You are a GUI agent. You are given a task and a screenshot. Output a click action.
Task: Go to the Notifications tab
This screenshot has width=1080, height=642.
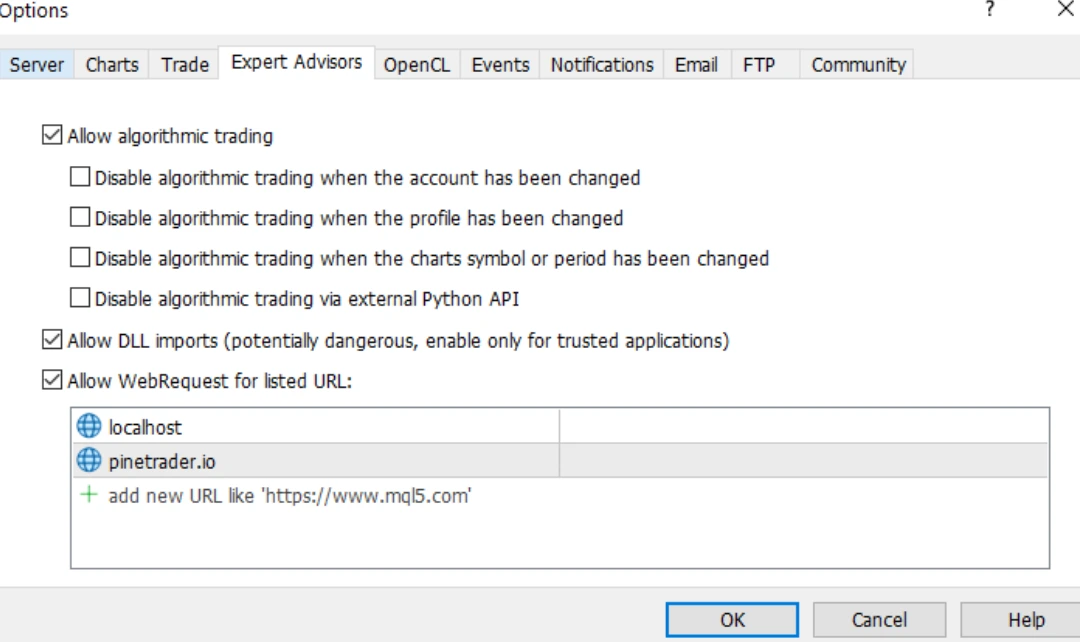pos(602,65)
